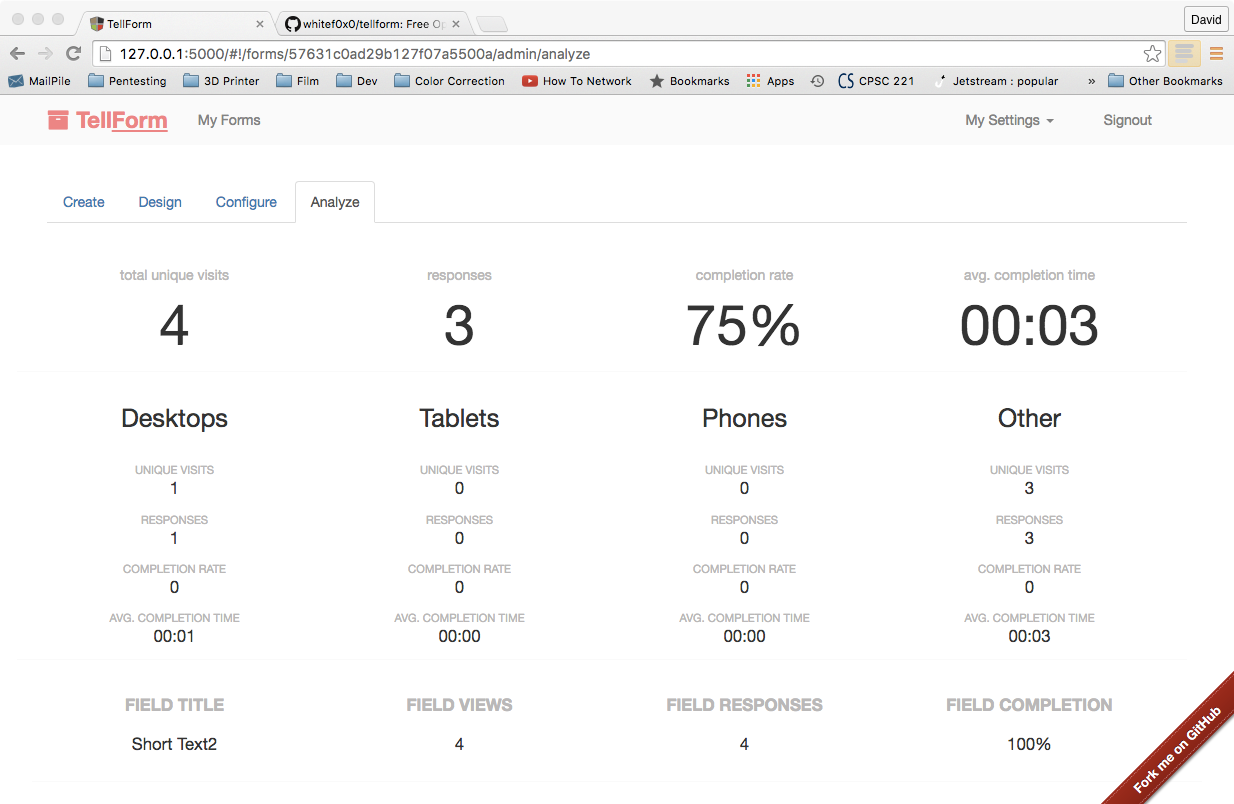Click the browser address bar
The height and width of the screenshot is (804, 1234).
[x=620, y=54]
